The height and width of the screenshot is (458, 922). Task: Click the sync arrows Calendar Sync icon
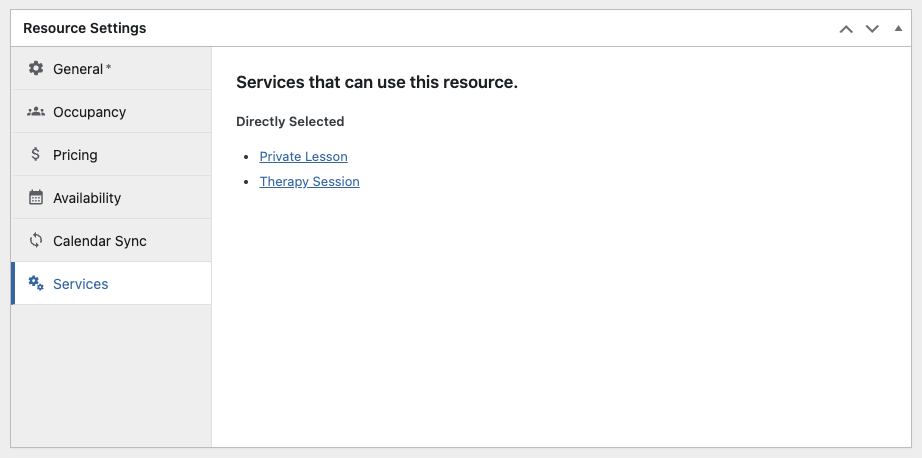point(36,241)
